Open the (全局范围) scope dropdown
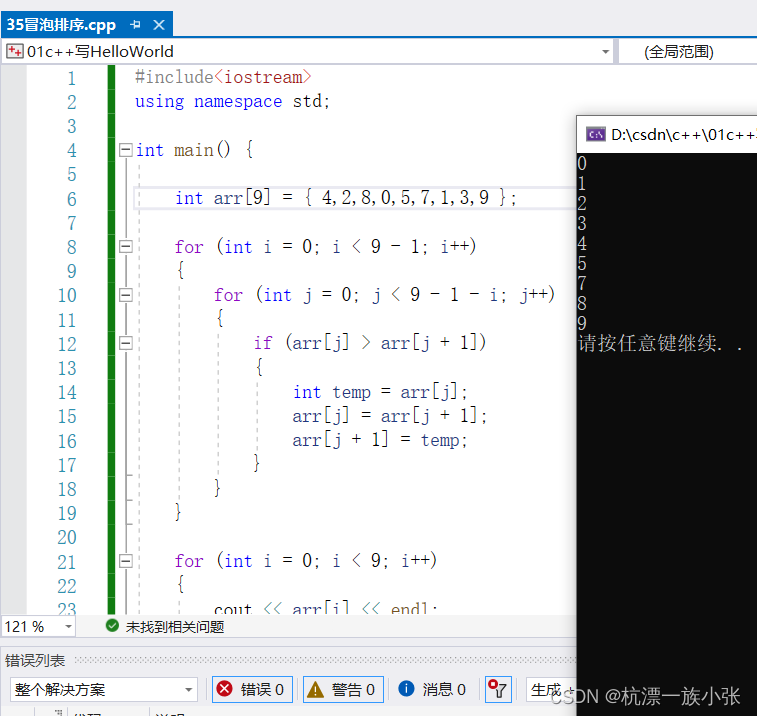 (679, 52)
